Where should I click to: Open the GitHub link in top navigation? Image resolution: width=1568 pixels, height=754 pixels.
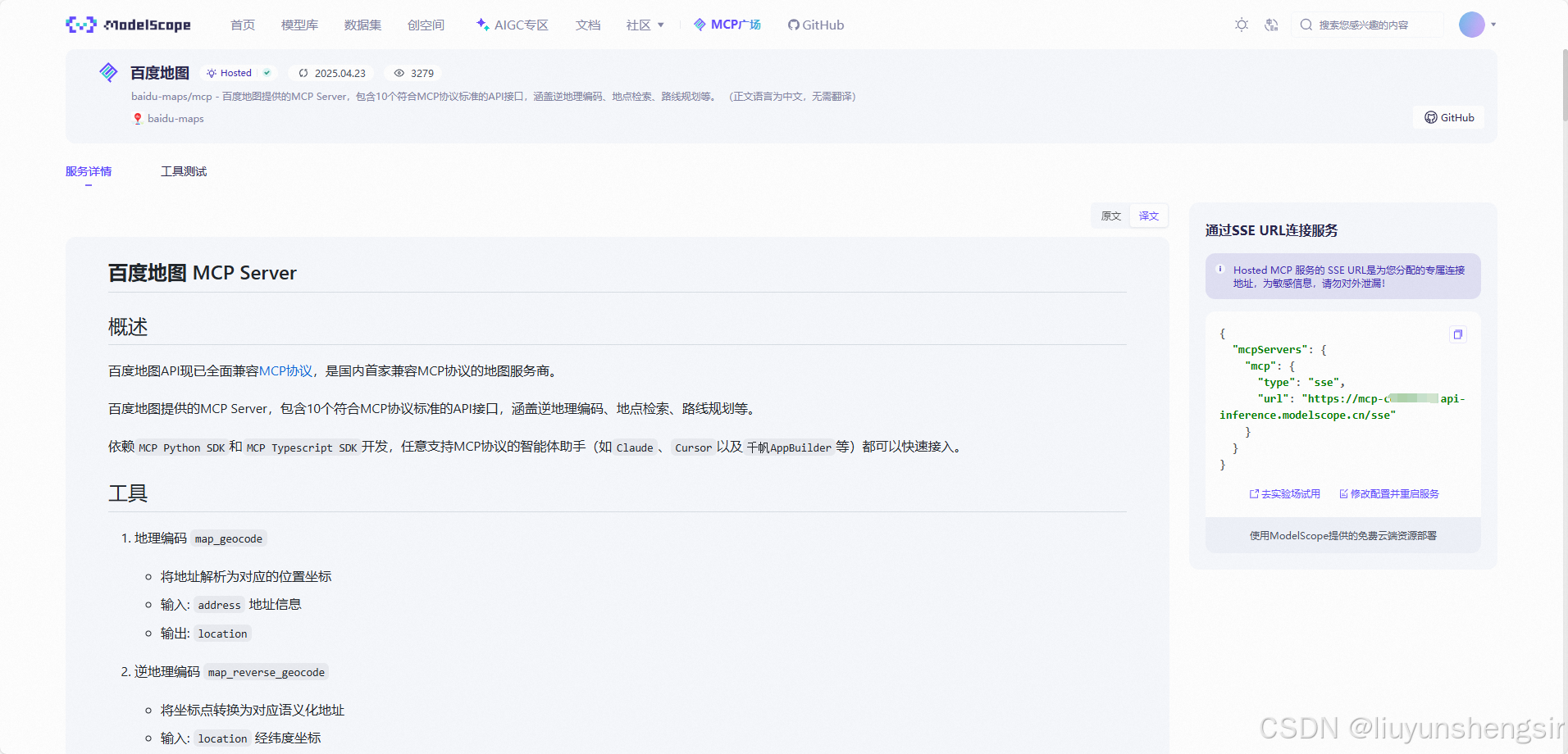(x=816, y=25)
